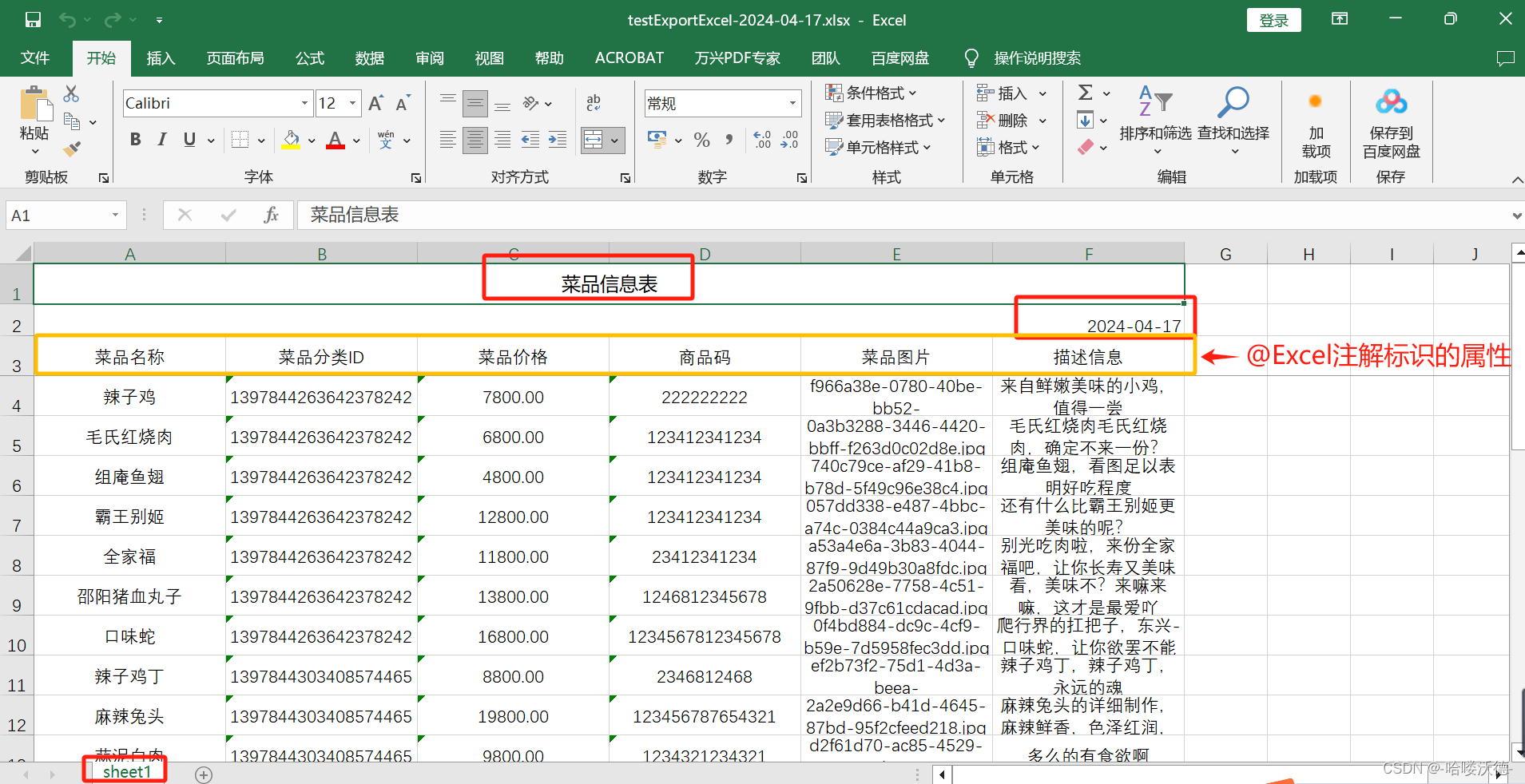The height and width of the screenshot is (784, 1525).
Task: Open fill color dropdown arrow
Action: (312, 141)
